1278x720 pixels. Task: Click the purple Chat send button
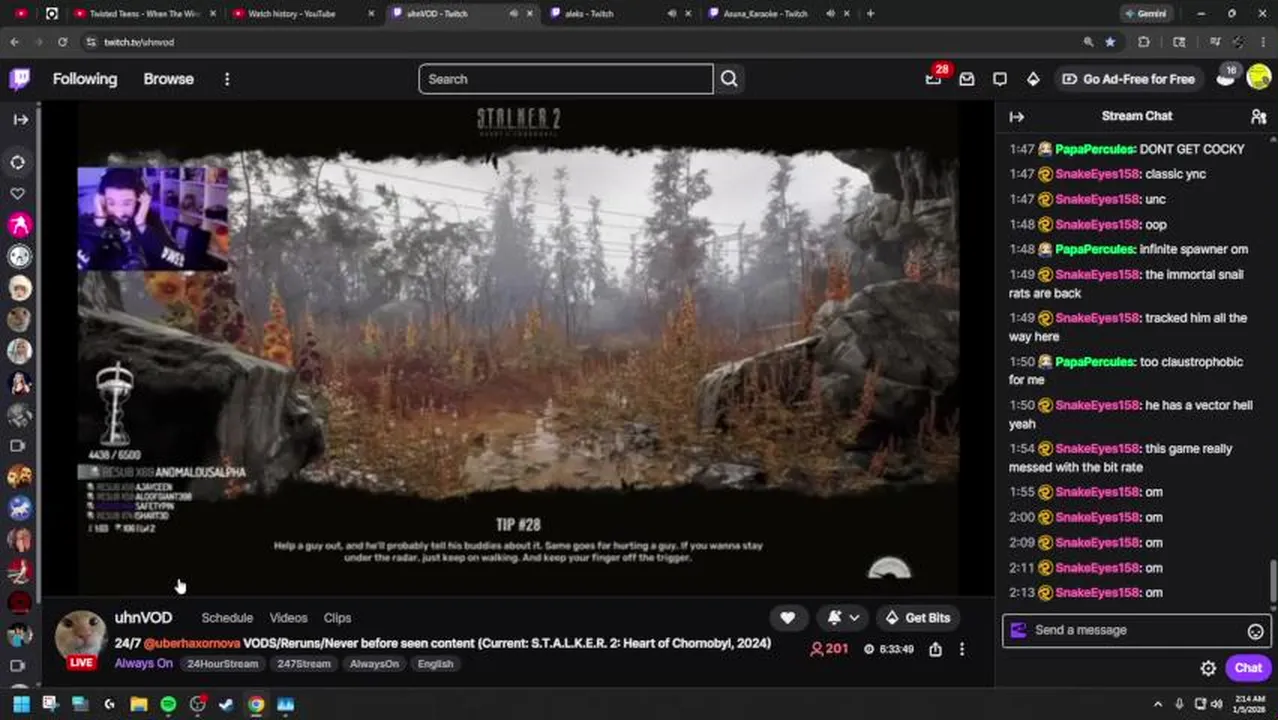click(1248, 668)
